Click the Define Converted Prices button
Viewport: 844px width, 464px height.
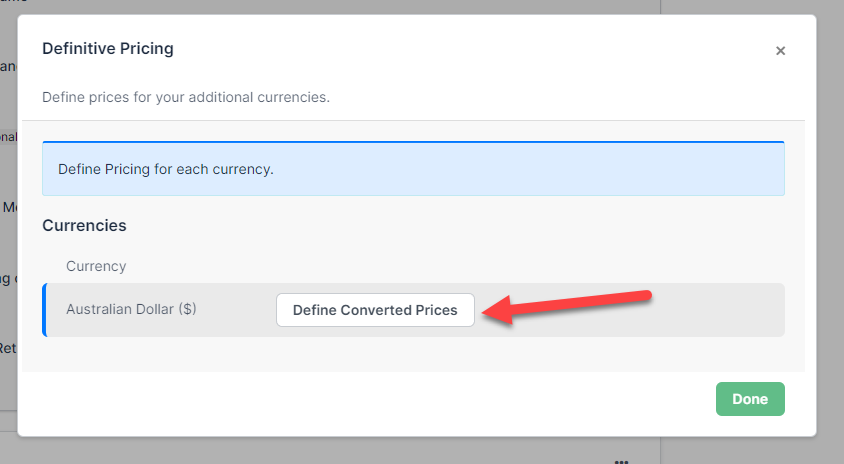[375, 310]
